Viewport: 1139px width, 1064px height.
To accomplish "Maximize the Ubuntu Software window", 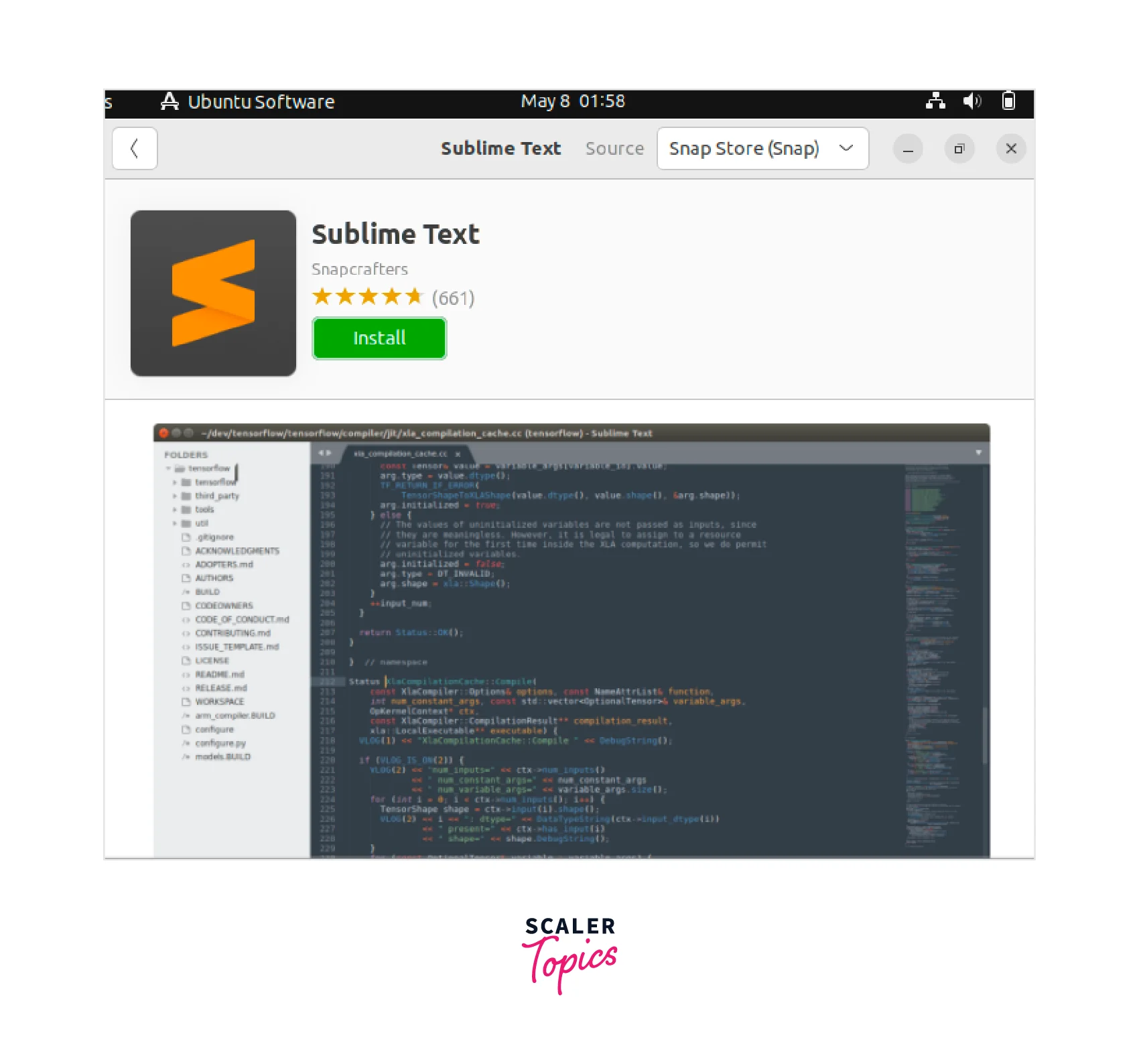I will (959, 149).
